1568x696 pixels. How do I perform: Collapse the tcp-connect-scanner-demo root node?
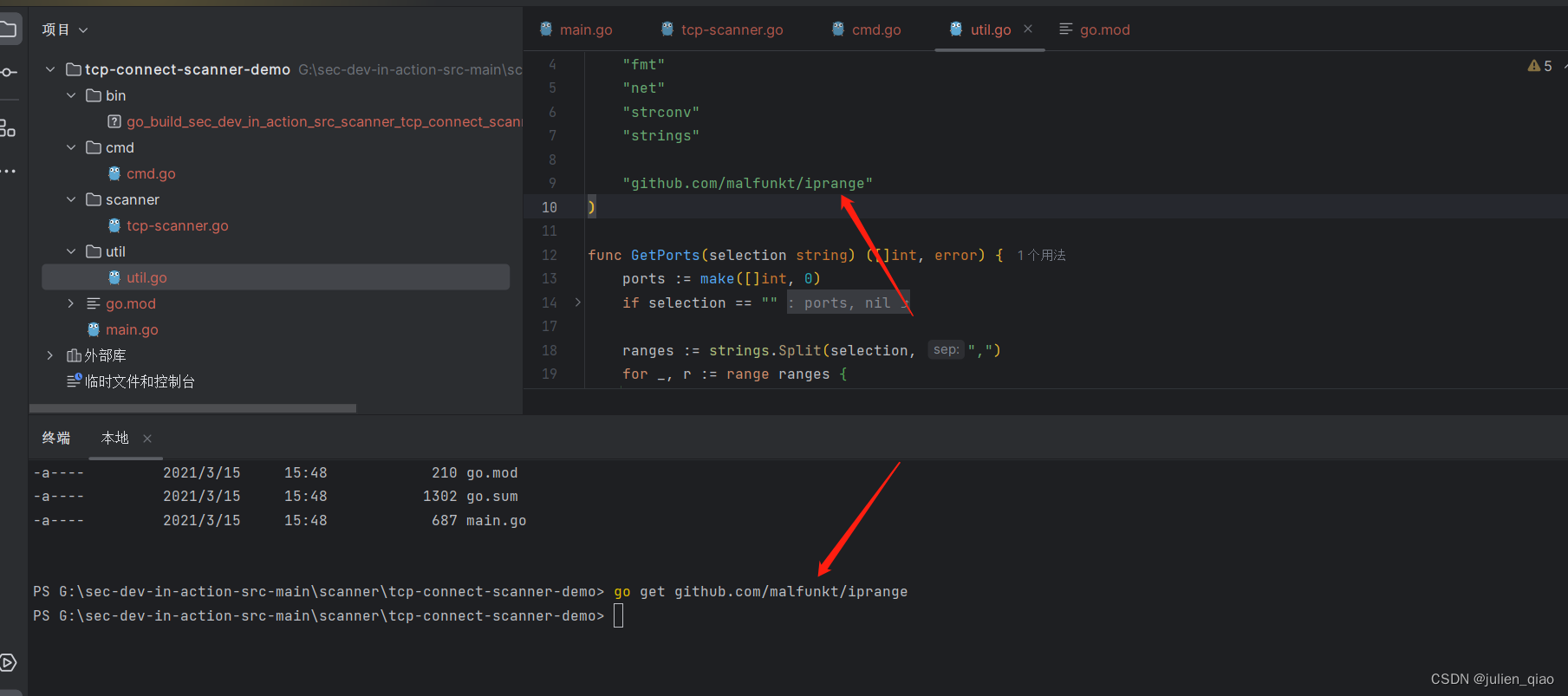click(50, 69)
